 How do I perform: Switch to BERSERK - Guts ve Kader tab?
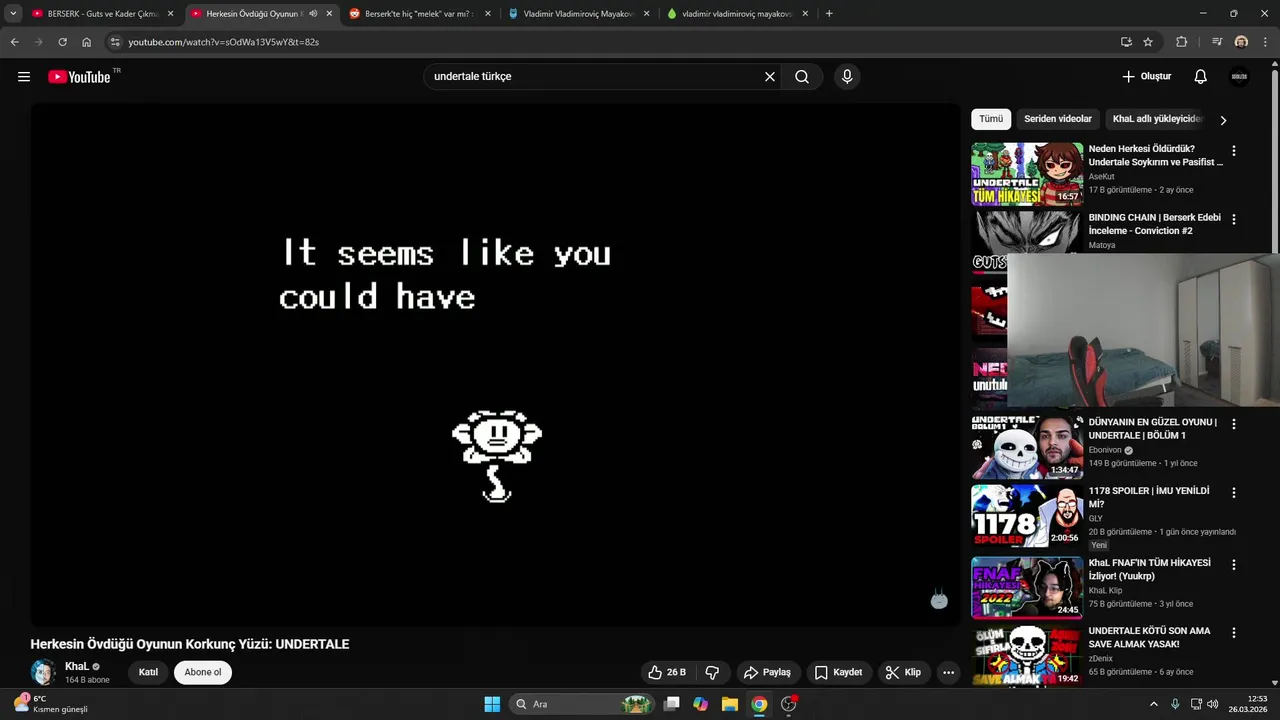[x=103, y=14]
